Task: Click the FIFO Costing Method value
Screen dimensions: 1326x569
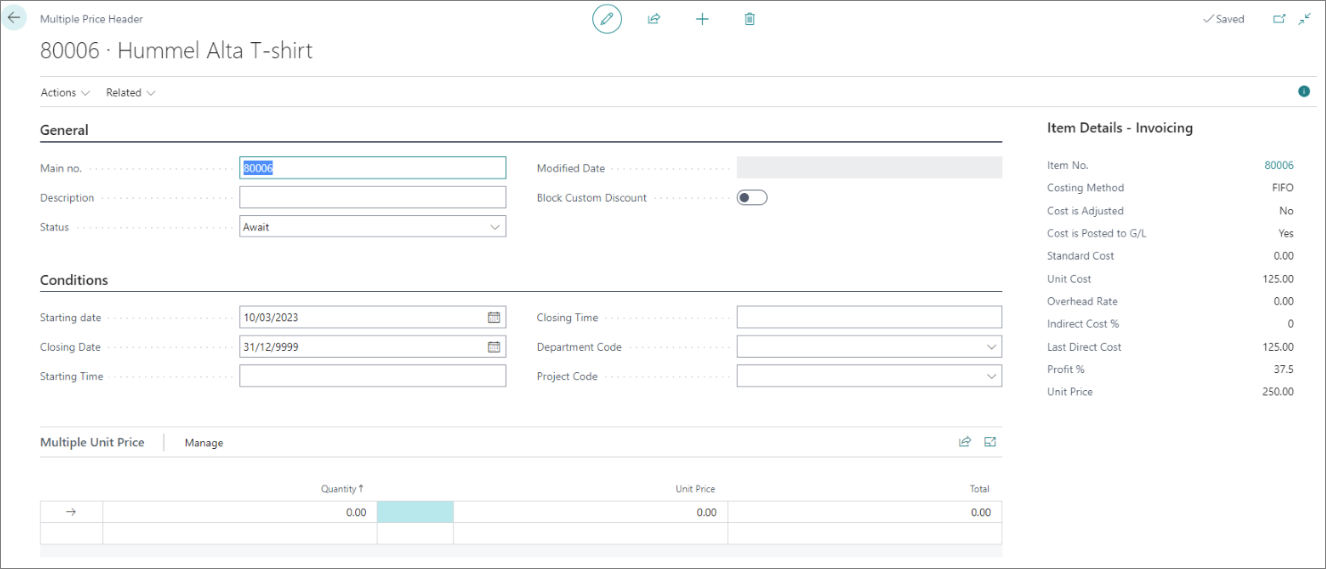Action: pos(1283,188)
